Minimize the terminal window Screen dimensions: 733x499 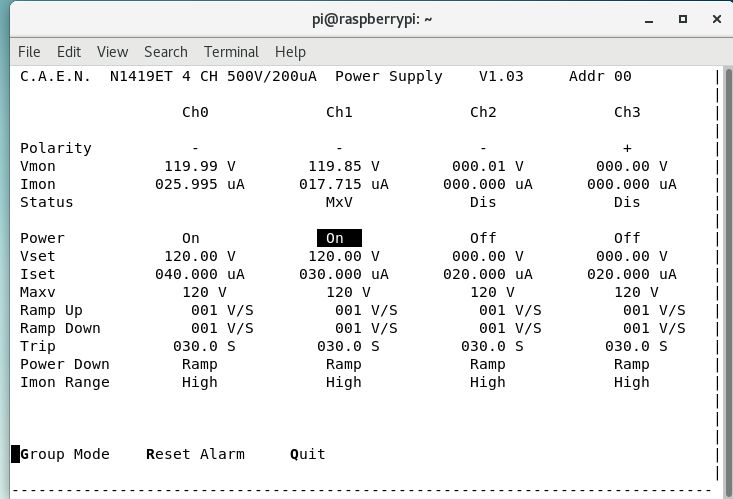[648, 20]
